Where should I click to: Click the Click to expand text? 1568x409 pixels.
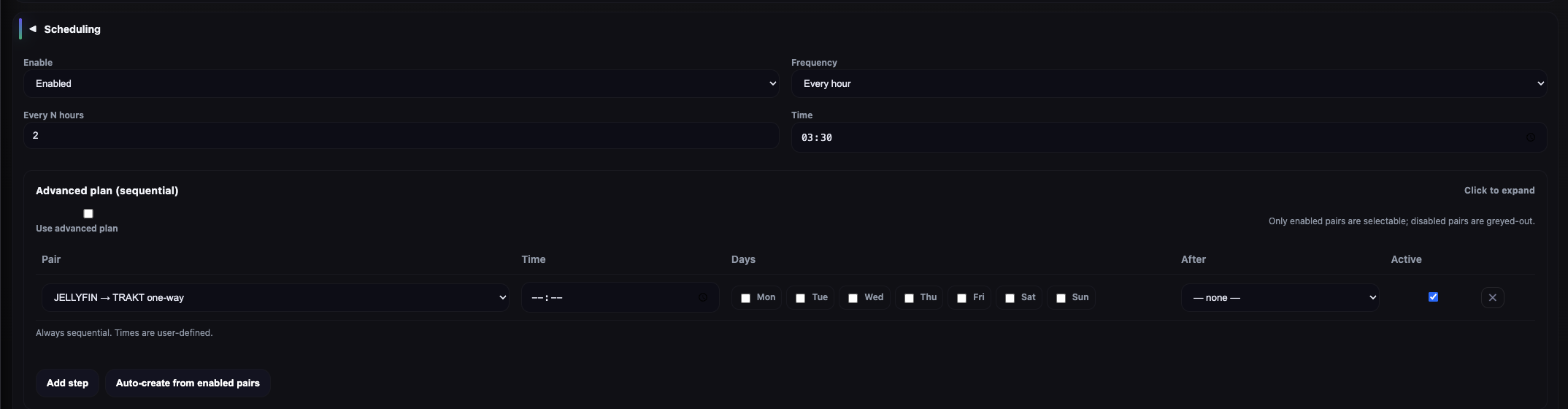[1499, 191]
